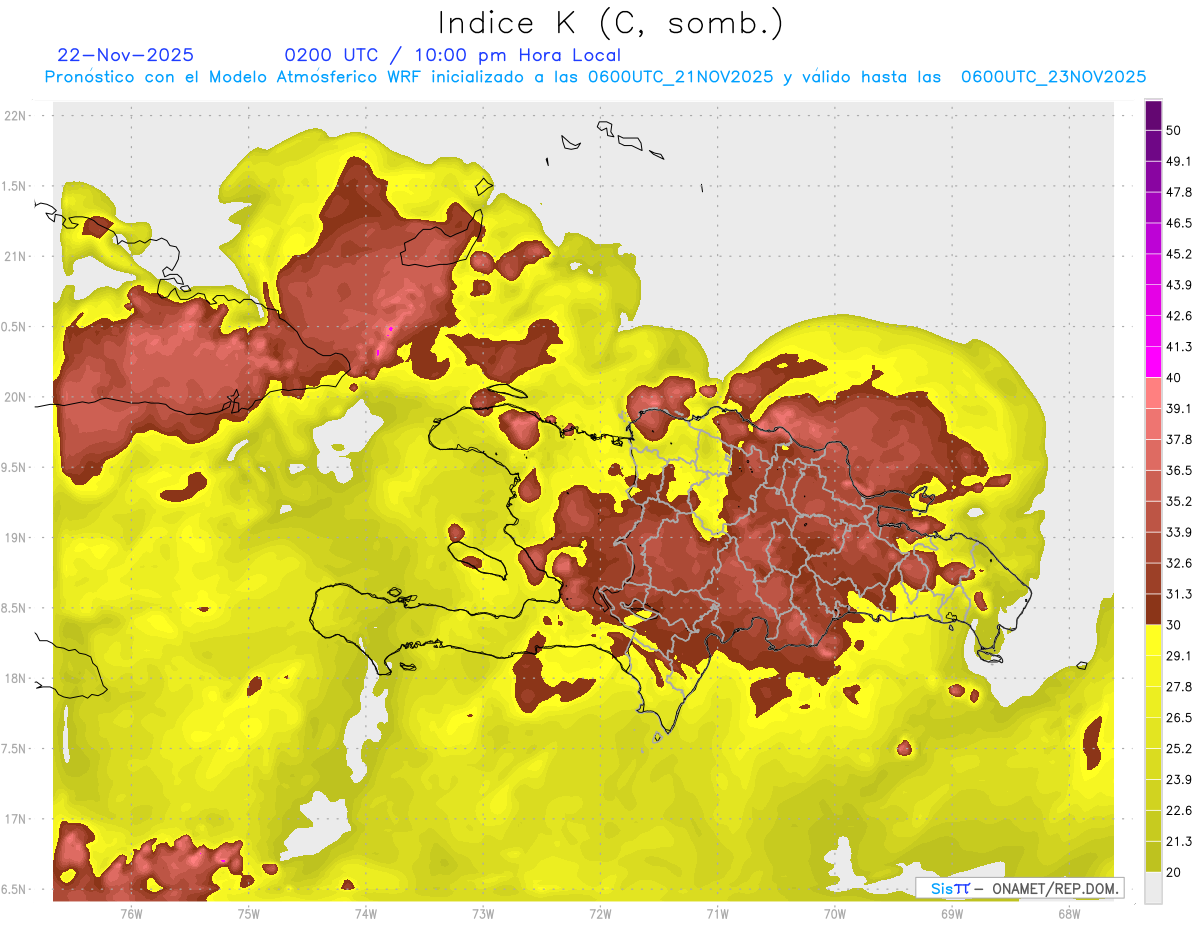Click the colorbar "20" value label, not the 20N label
This screenshot has width=1200, height=927.
click(x=1174, y=872)
